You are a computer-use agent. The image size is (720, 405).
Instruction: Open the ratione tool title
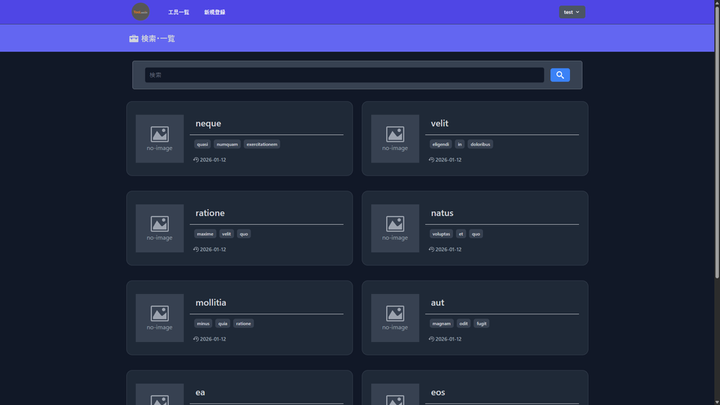pyautogui.click(x=210, y=213)
